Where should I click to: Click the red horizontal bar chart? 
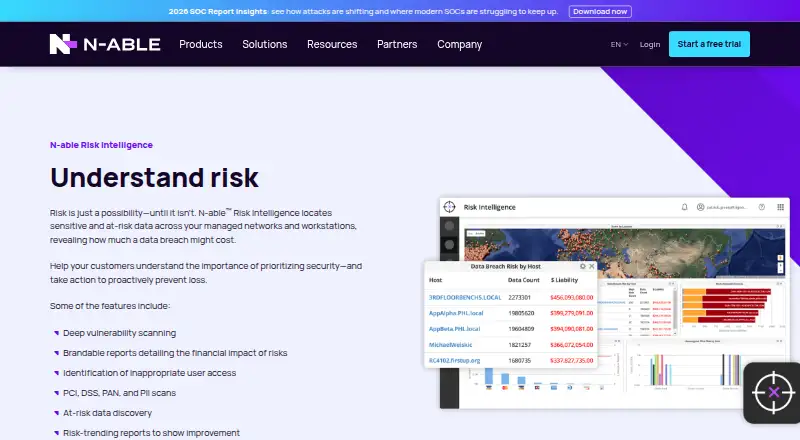click(x=727, y=305)
